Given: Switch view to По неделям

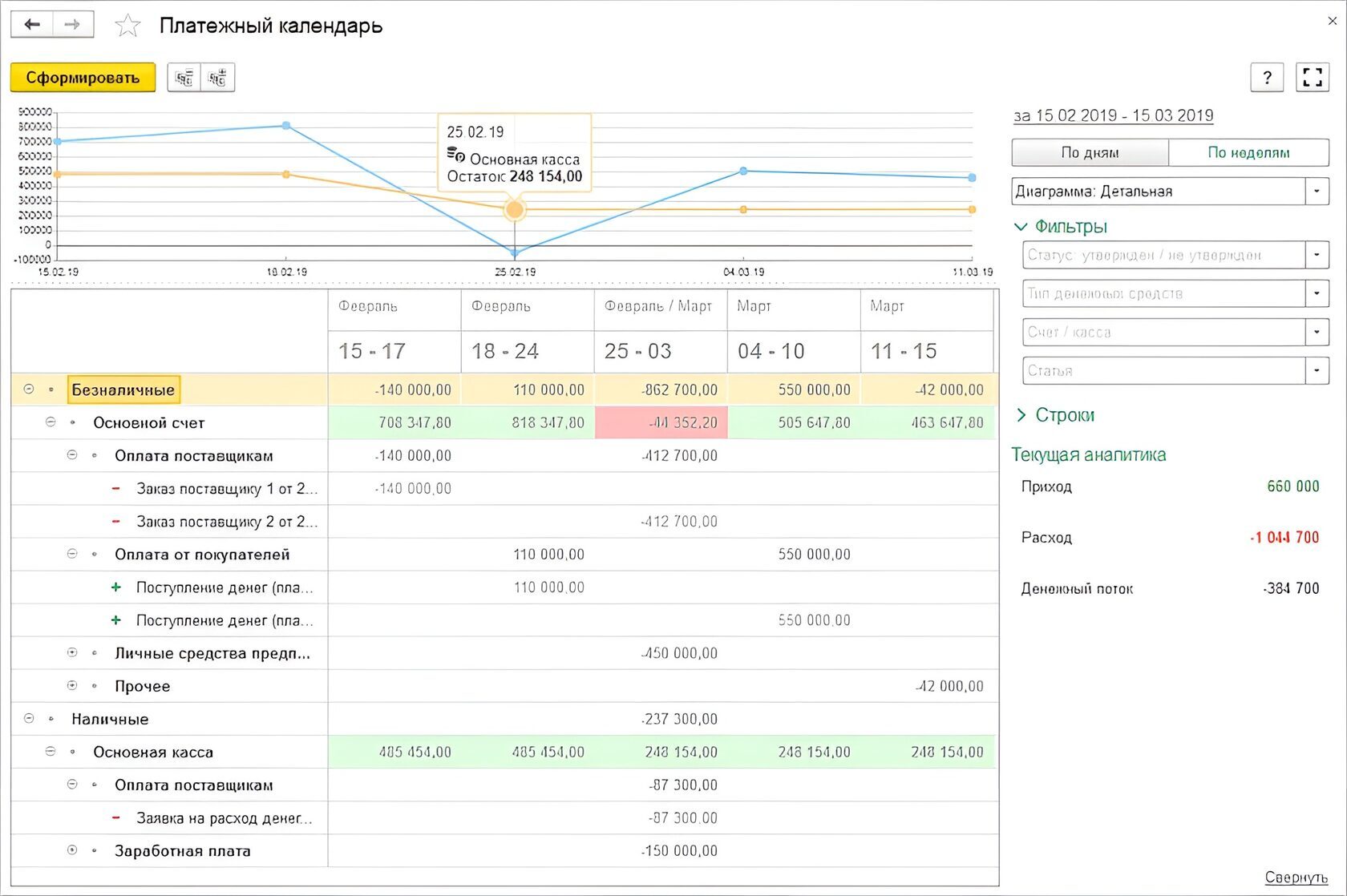Looking at the screenshot, I should tap(1248, 152).
